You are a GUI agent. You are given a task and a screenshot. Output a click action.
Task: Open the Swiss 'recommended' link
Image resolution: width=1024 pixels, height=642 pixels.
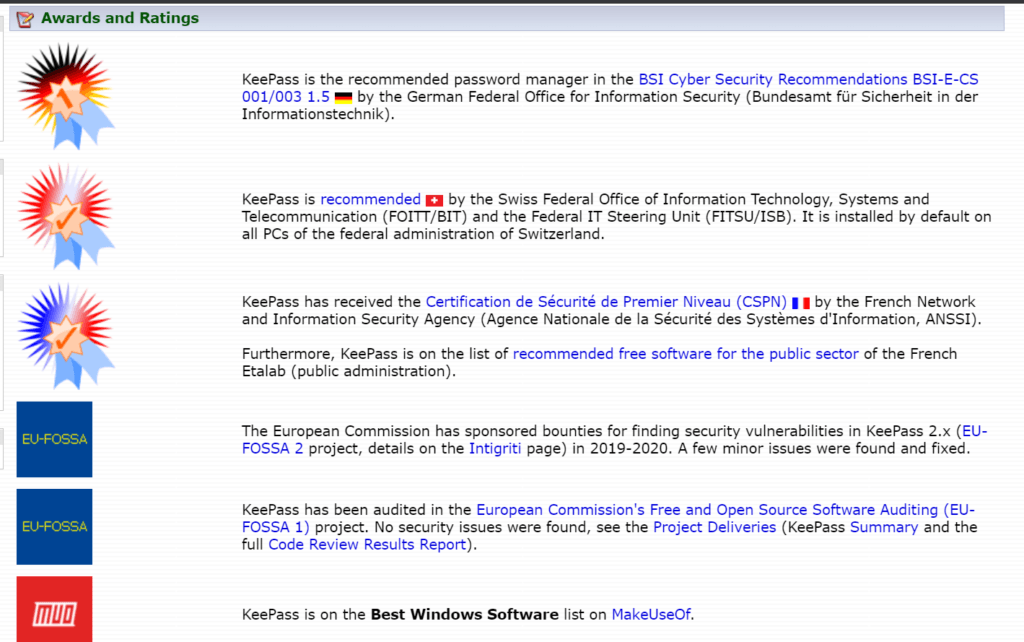(370, 199)
